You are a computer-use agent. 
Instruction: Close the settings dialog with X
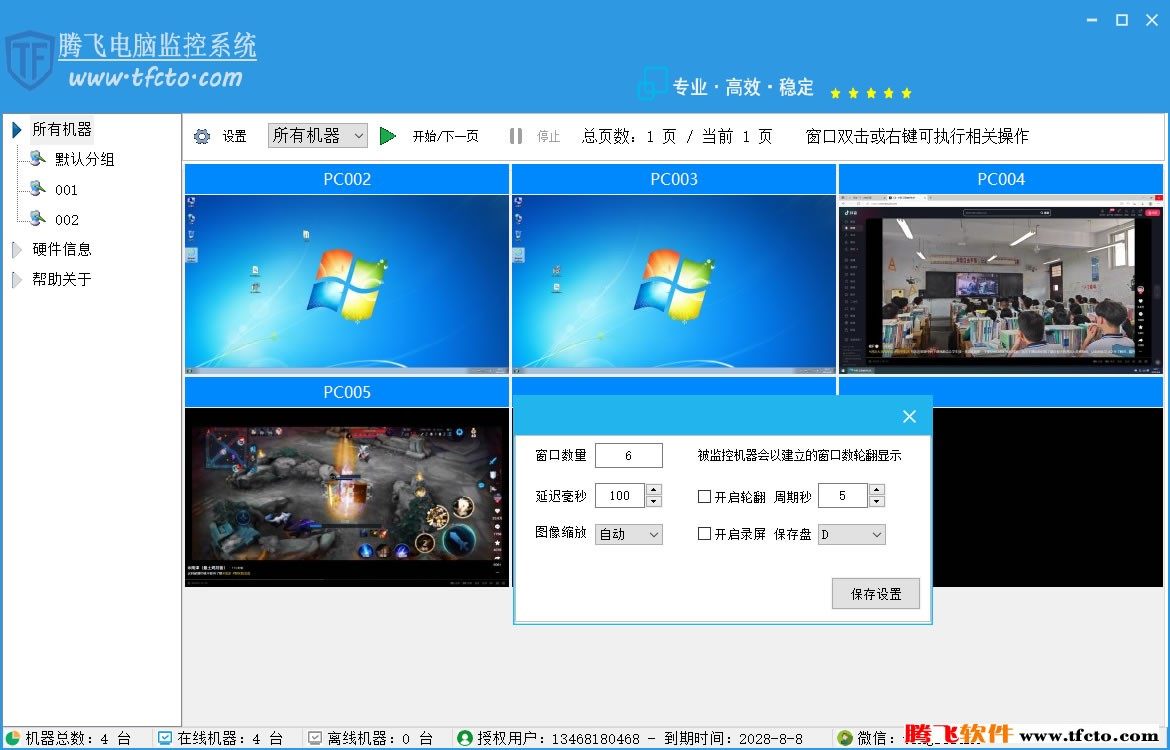pos(909,416)
